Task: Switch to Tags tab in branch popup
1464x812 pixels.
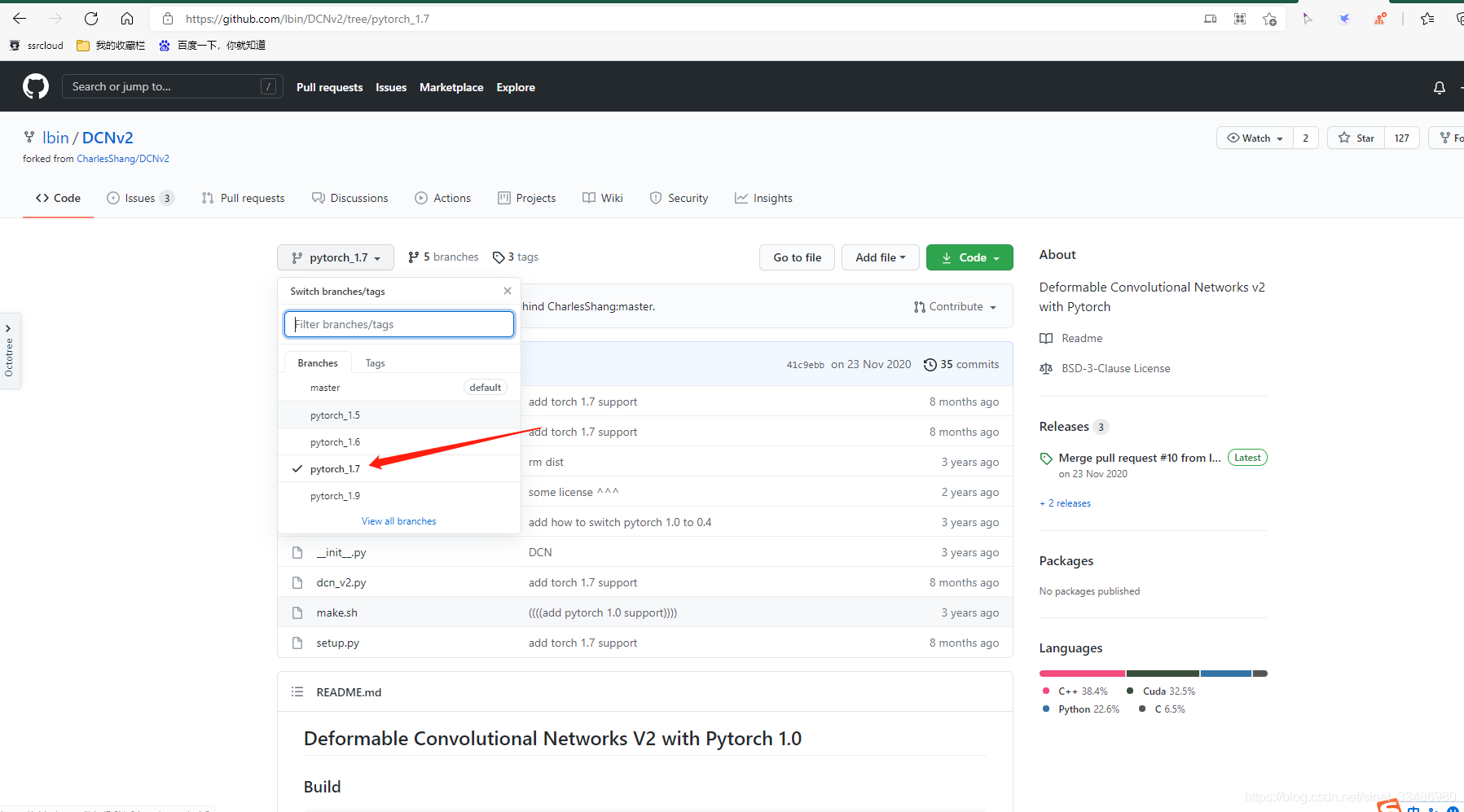Action: pos(375,363)
